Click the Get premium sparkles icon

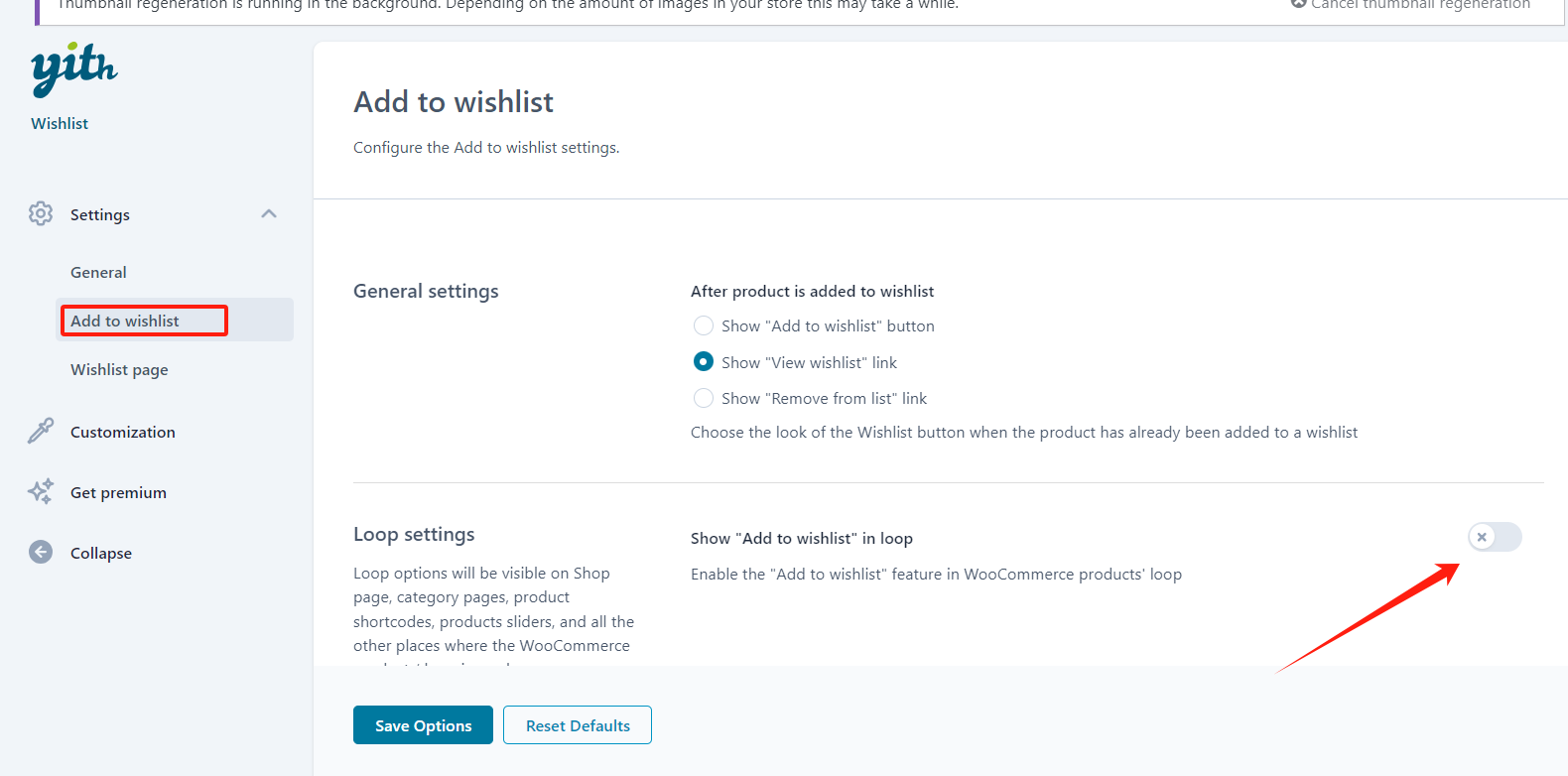41,491
